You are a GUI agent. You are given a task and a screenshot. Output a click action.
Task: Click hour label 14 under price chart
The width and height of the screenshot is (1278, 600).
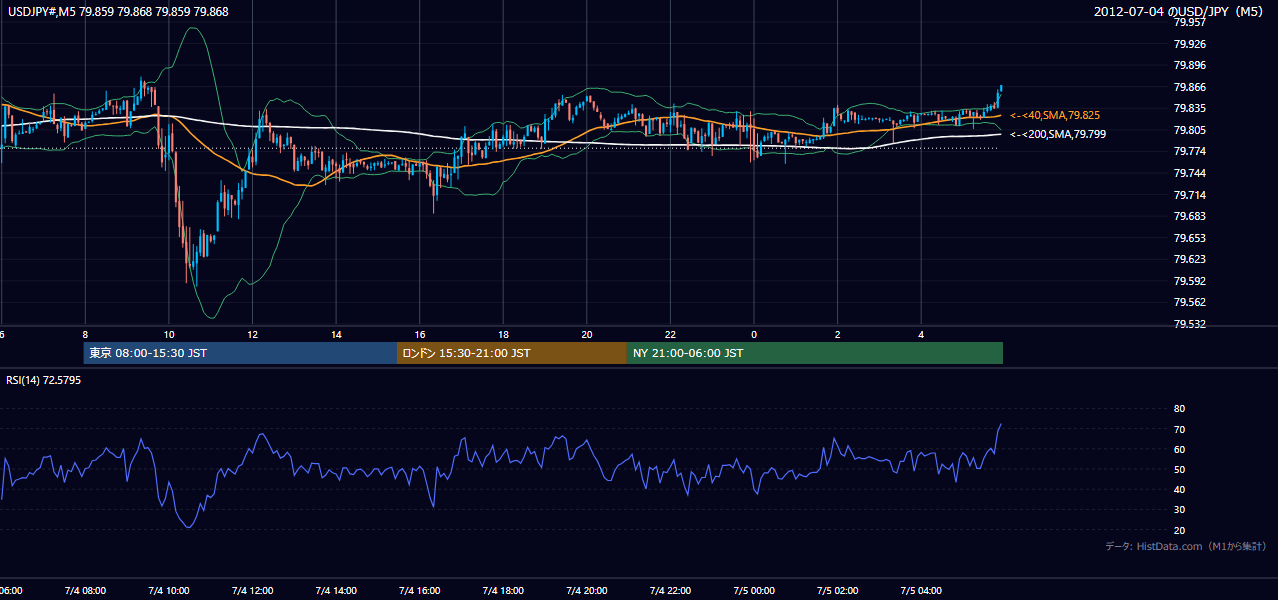[x=336, y=335]
